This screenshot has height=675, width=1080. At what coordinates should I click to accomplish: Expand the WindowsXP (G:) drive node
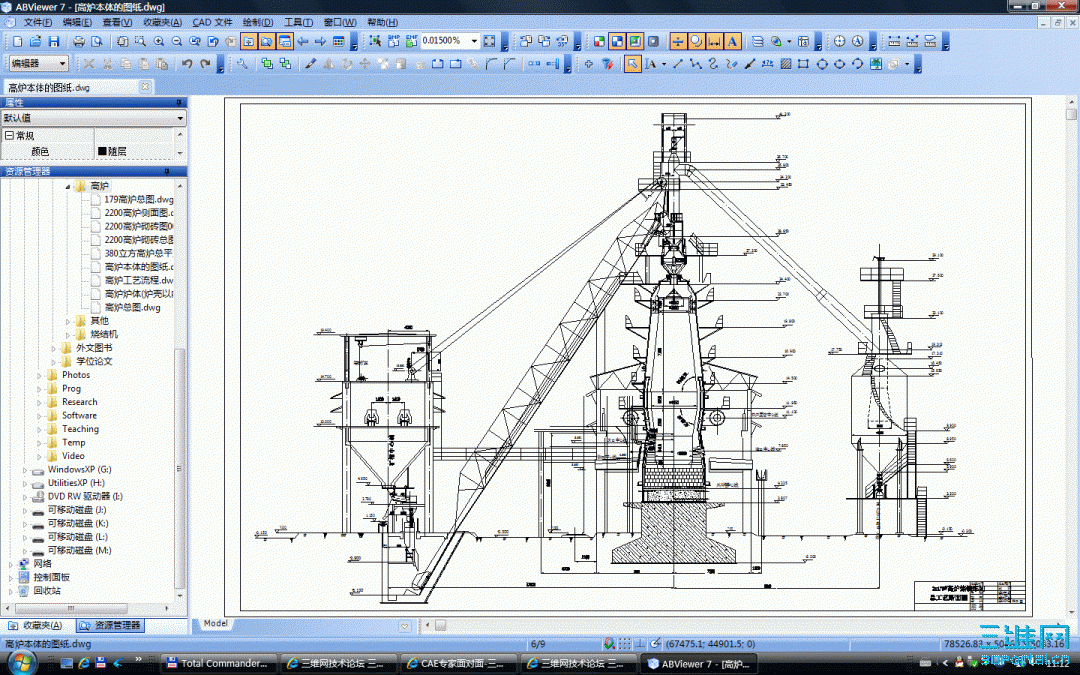25,470
